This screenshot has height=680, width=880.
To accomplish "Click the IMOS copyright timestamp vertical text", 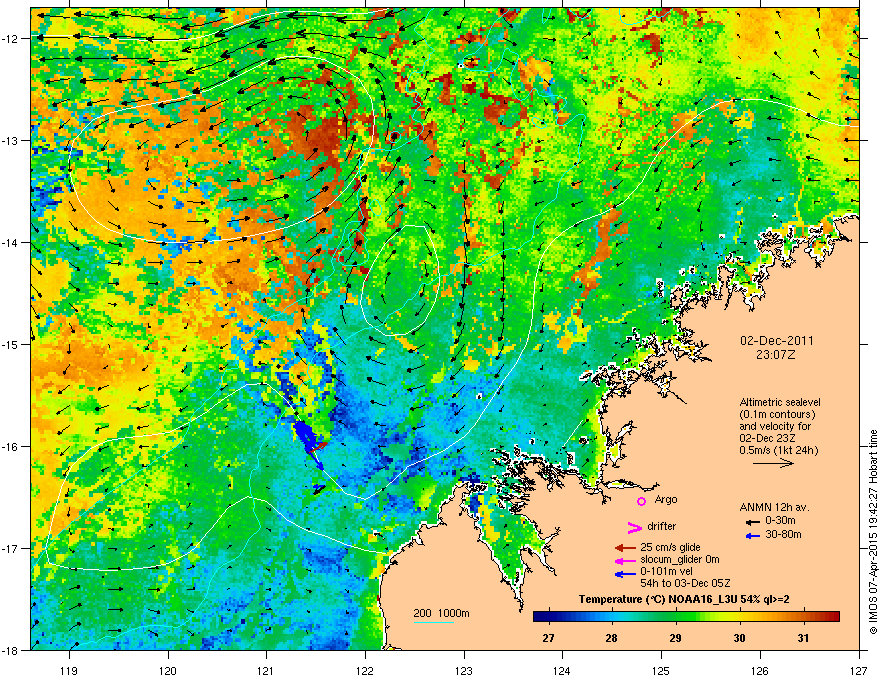I will pyautogui.click(x=873, y=532).
